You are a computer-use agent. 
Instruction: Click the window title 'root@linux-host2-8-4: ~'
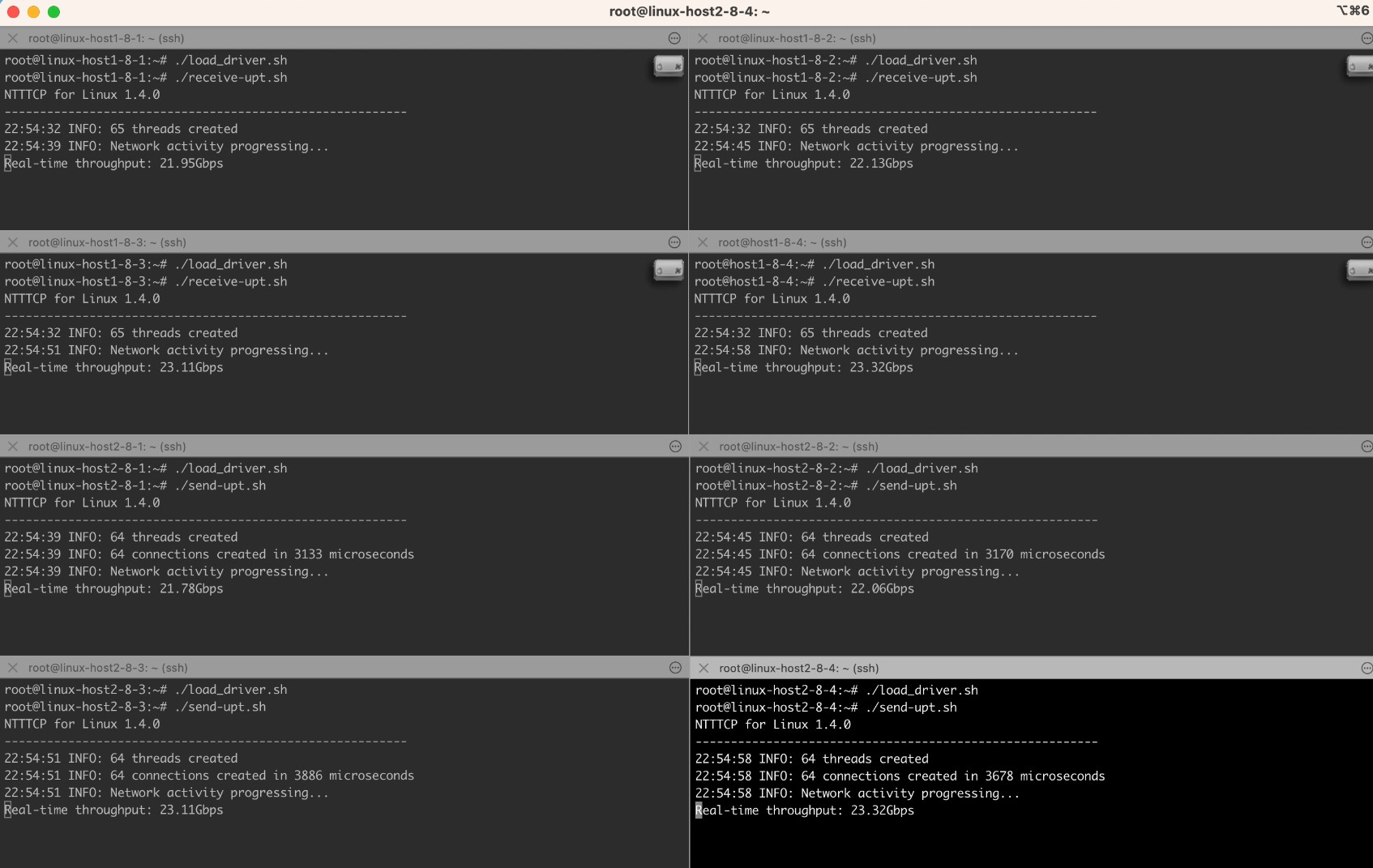click(x=689, y=11)
